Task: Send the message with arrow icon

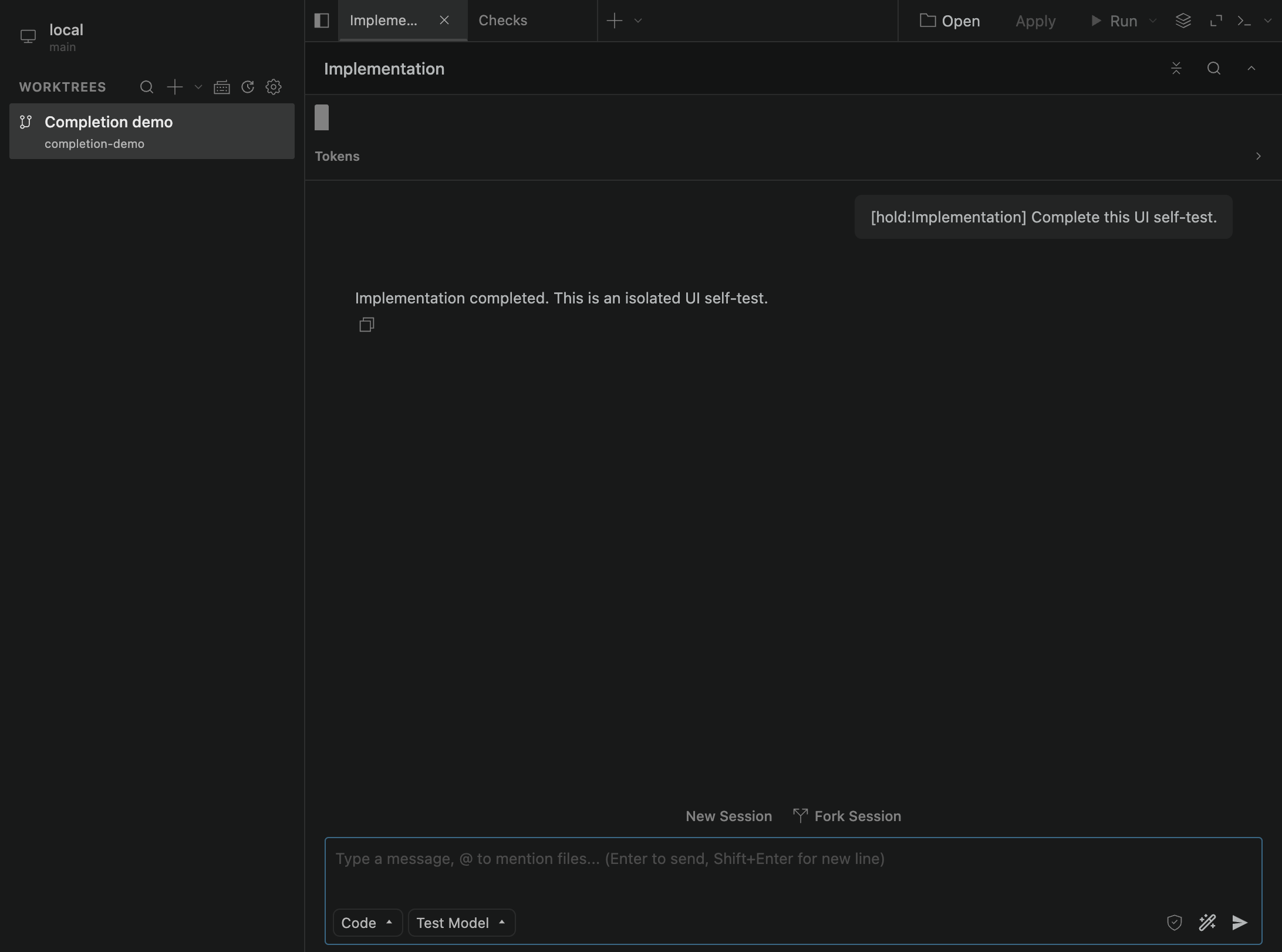Action: coord(1240,923)
